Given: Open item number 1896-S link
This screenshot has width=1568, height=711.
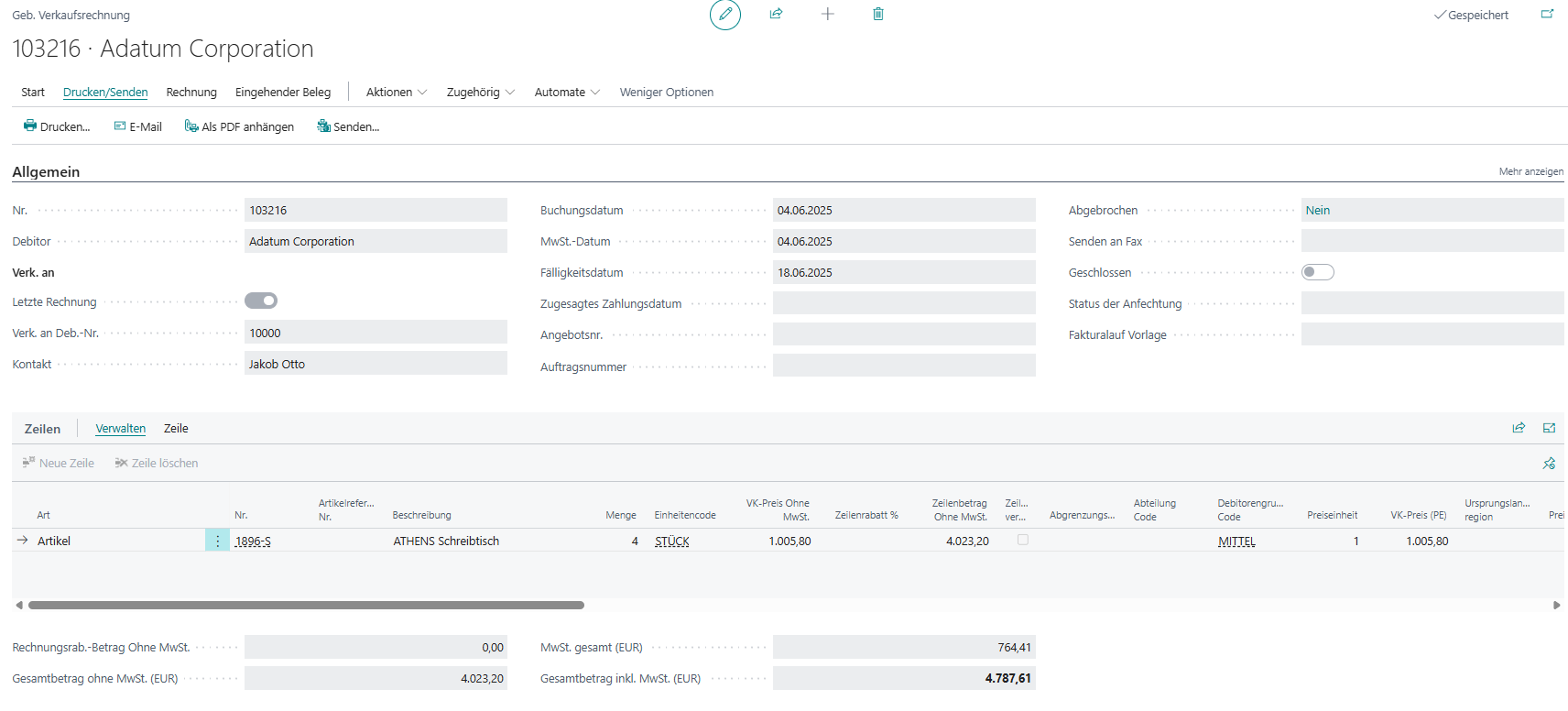Looking at the screenshot, I should (253, 541).
